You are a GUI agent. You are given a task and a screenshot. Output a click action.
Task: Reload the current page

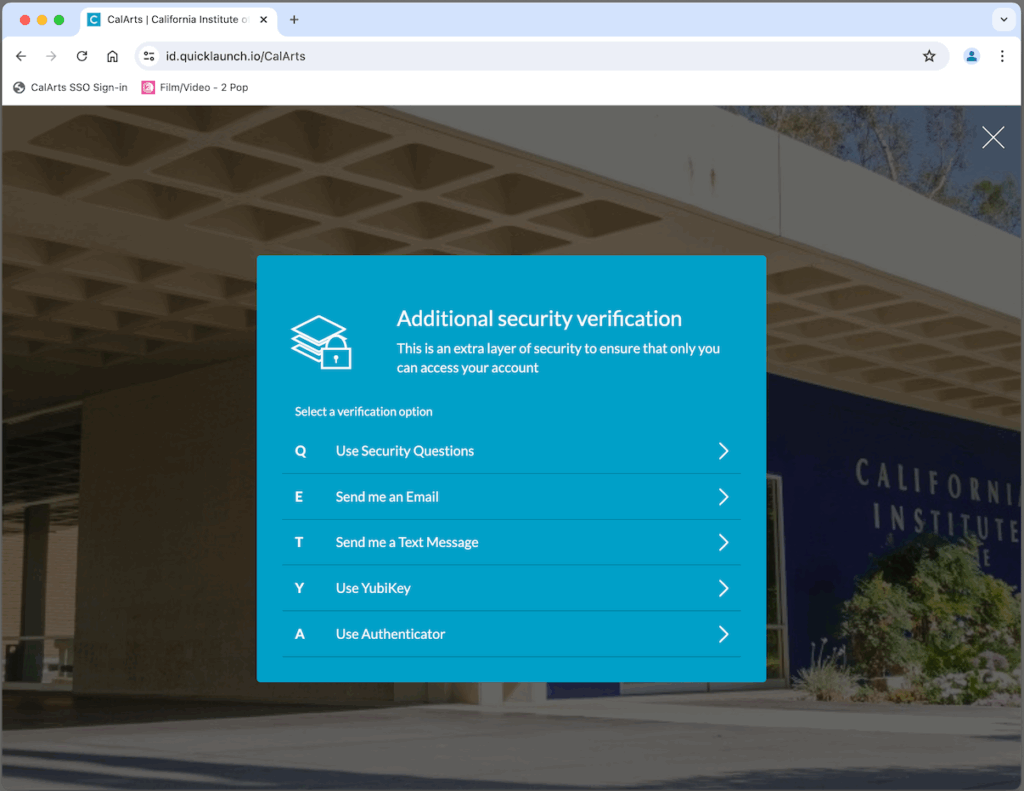click(x=82, y=56)
